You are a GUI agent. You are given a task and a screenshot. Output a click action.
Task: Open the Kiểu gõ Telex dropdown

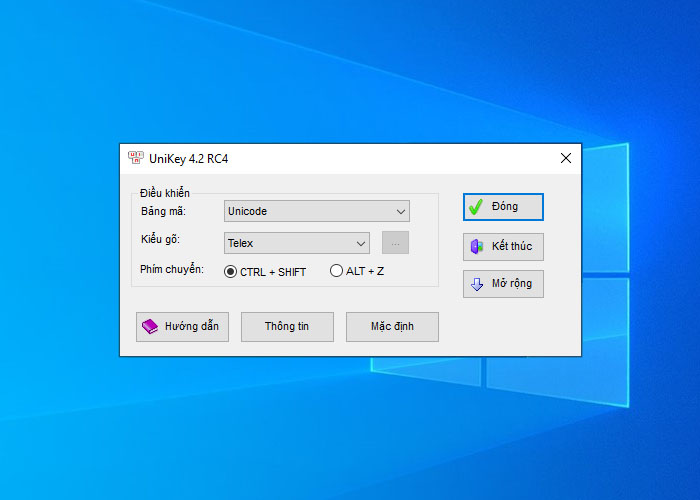pos(296,243)
